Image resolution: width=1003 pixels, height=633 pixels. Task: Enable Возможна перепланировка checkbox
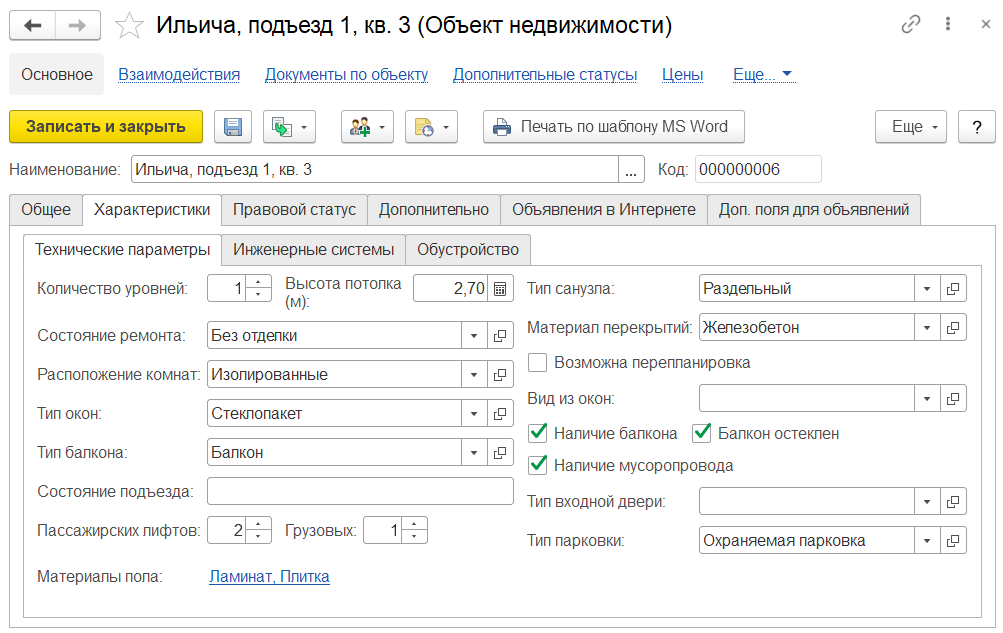tap(538, 362)
